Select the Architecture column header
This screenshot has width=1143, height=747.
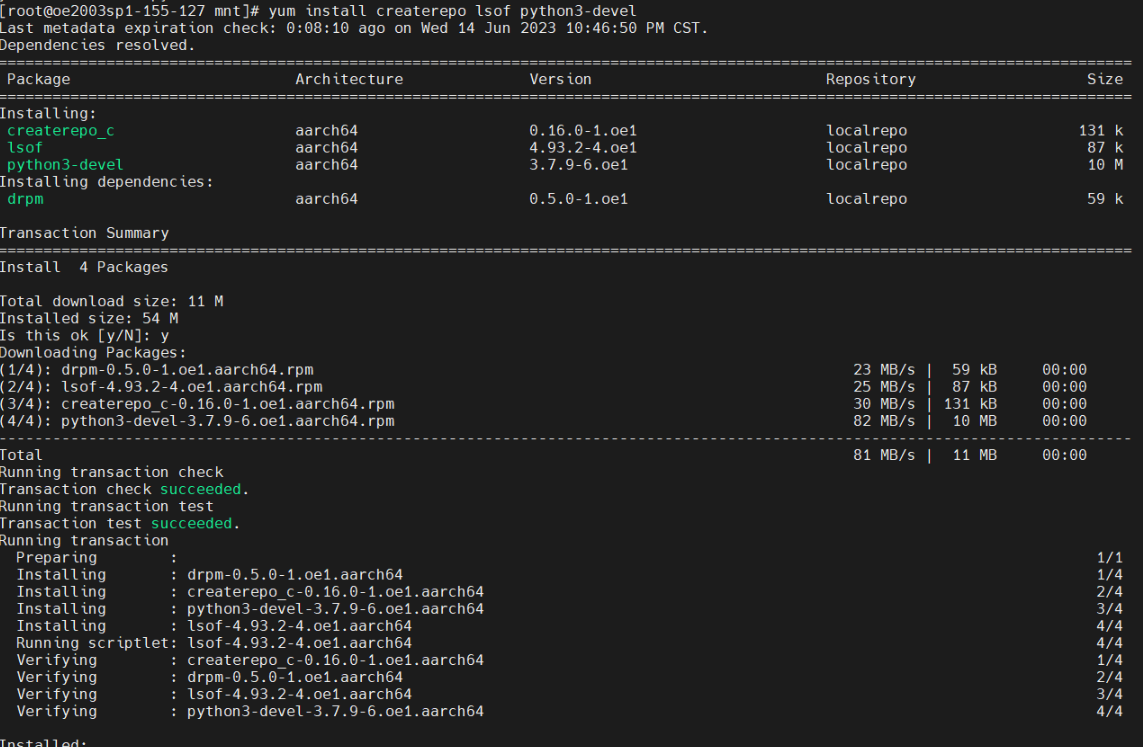[349, 79]
